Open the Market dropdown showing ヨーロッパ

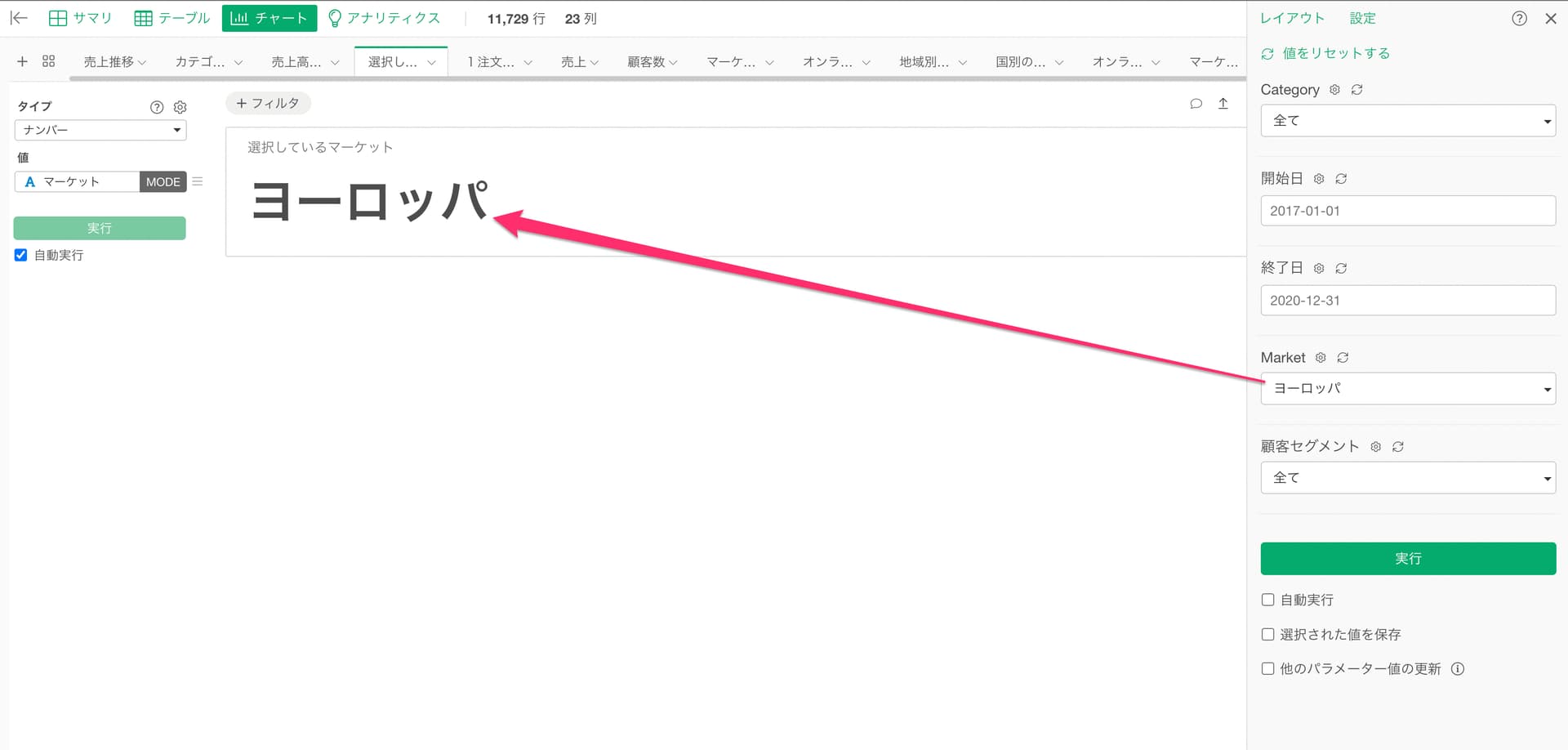(x=1407, y=389)
